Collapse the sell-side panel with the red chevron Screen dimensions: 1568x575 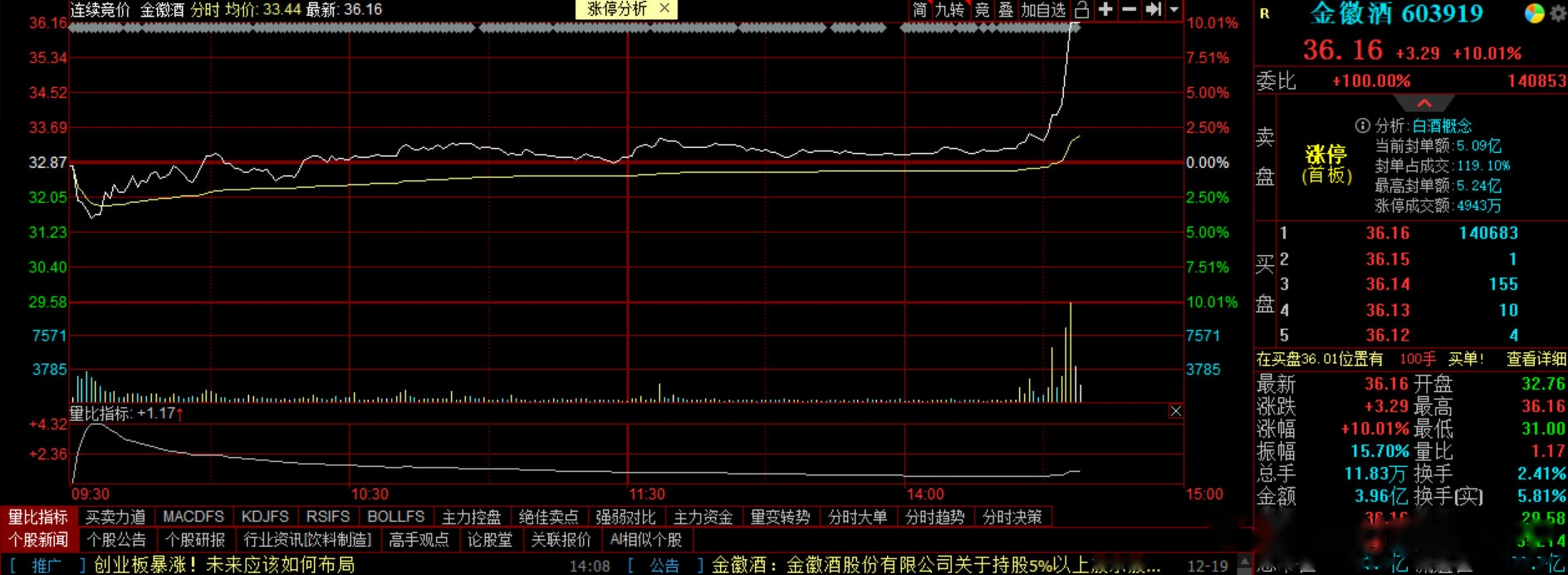(x=1424, y=103)
